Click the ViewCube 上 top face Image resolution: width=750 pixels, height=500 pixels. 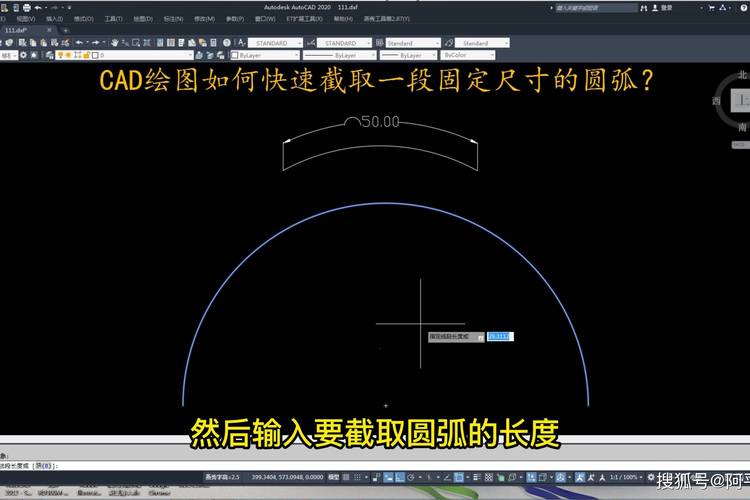point(742,100)
